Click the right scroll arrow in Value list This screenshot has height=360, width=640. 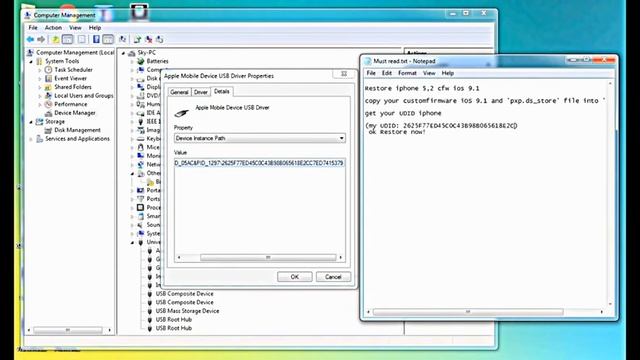tap(341, 258)
